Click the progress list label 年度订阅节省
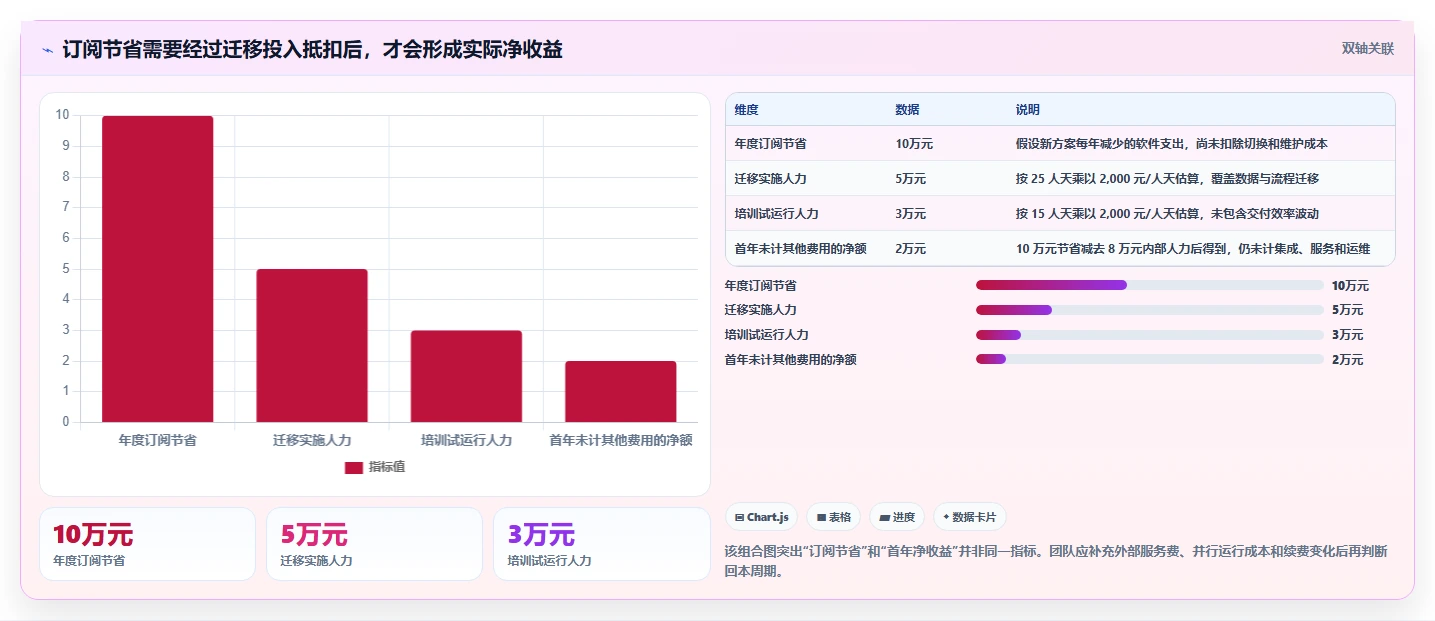This screenshot has width=1435, height=621. coord(760,285)
